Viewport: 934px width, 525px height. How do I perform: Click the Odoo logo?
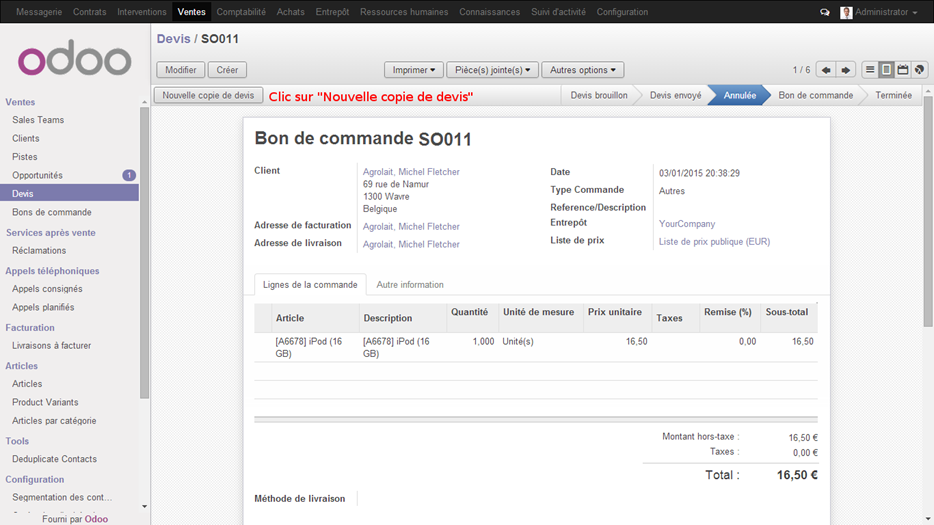[74, 58]
